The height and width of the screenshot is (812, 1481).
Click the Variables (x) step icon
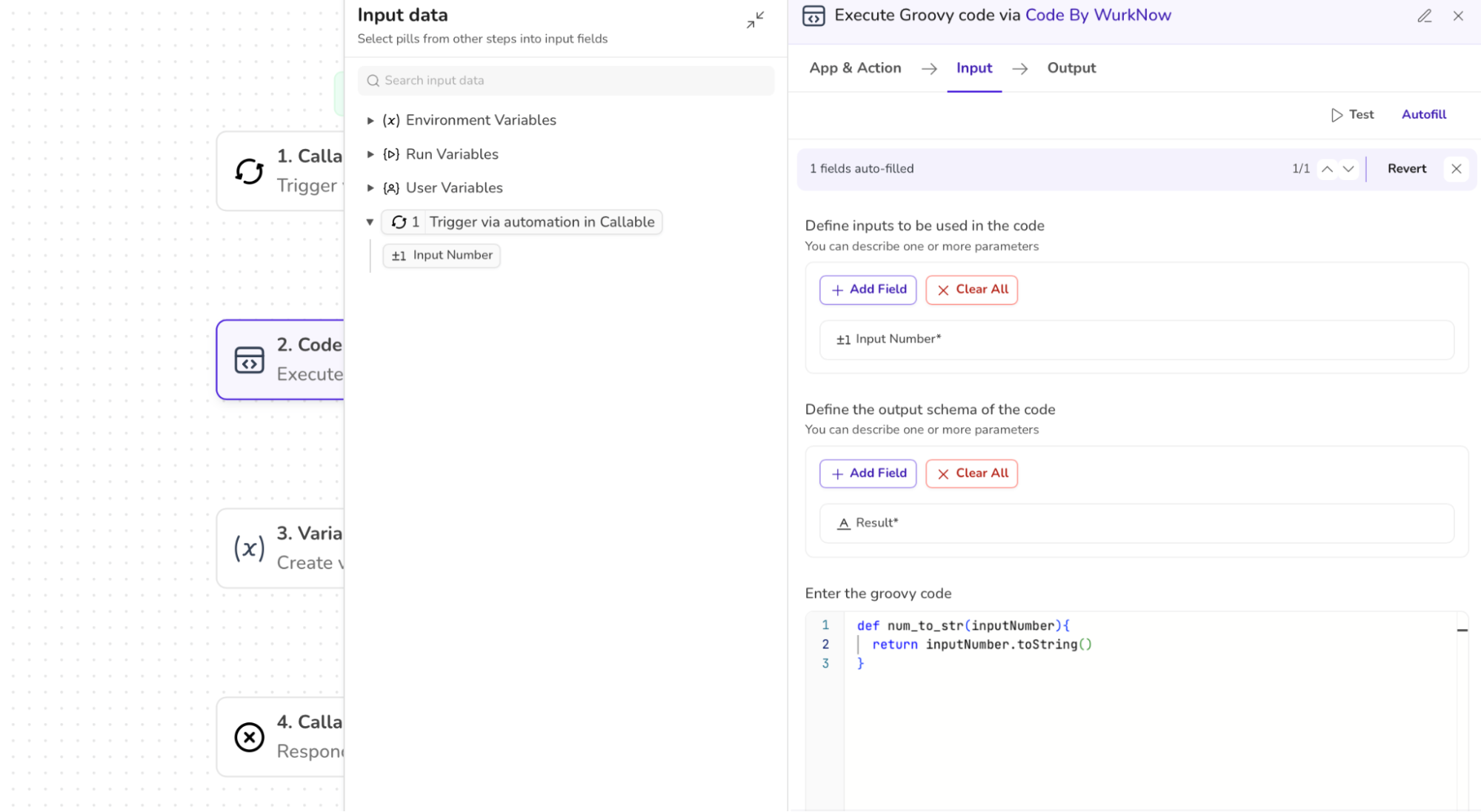point(249,548)
